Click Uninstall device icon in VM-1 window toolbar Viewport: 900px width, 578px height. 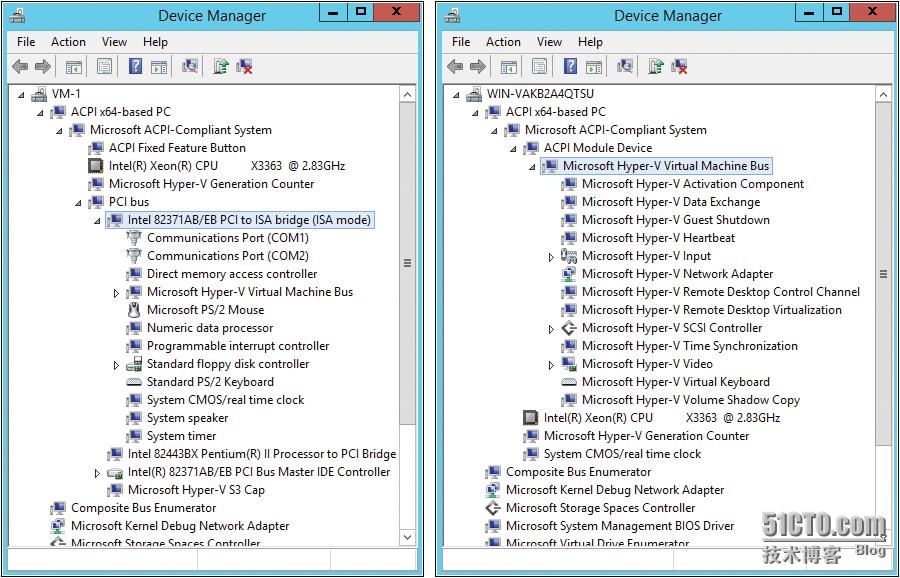245,67
